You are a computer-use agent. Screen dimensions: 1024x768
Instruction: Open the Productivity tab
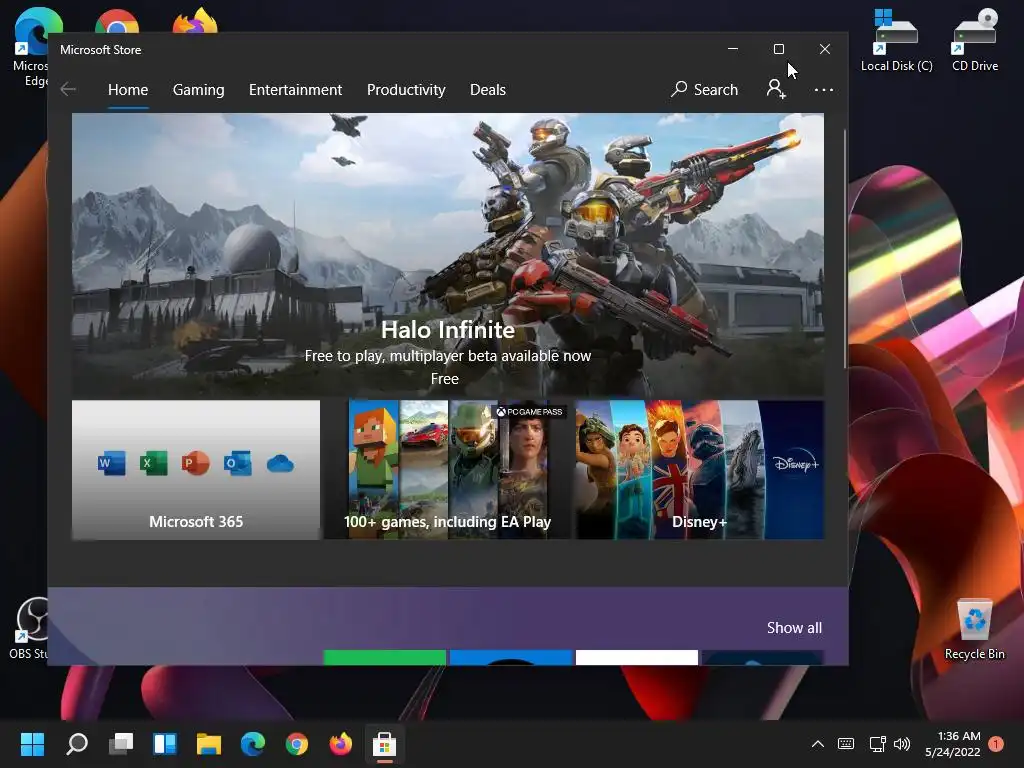406,90
